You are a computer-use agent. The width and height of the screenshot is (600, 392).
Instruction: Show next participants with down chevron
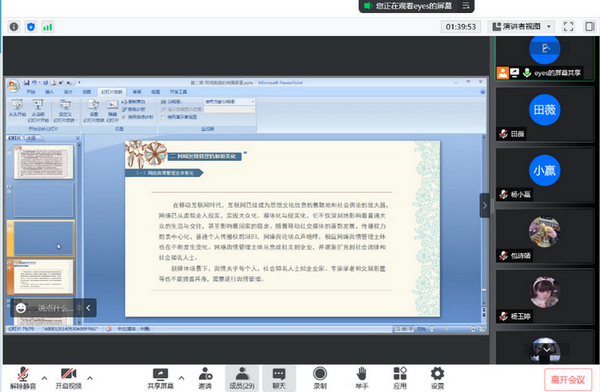tap(546, 350)
